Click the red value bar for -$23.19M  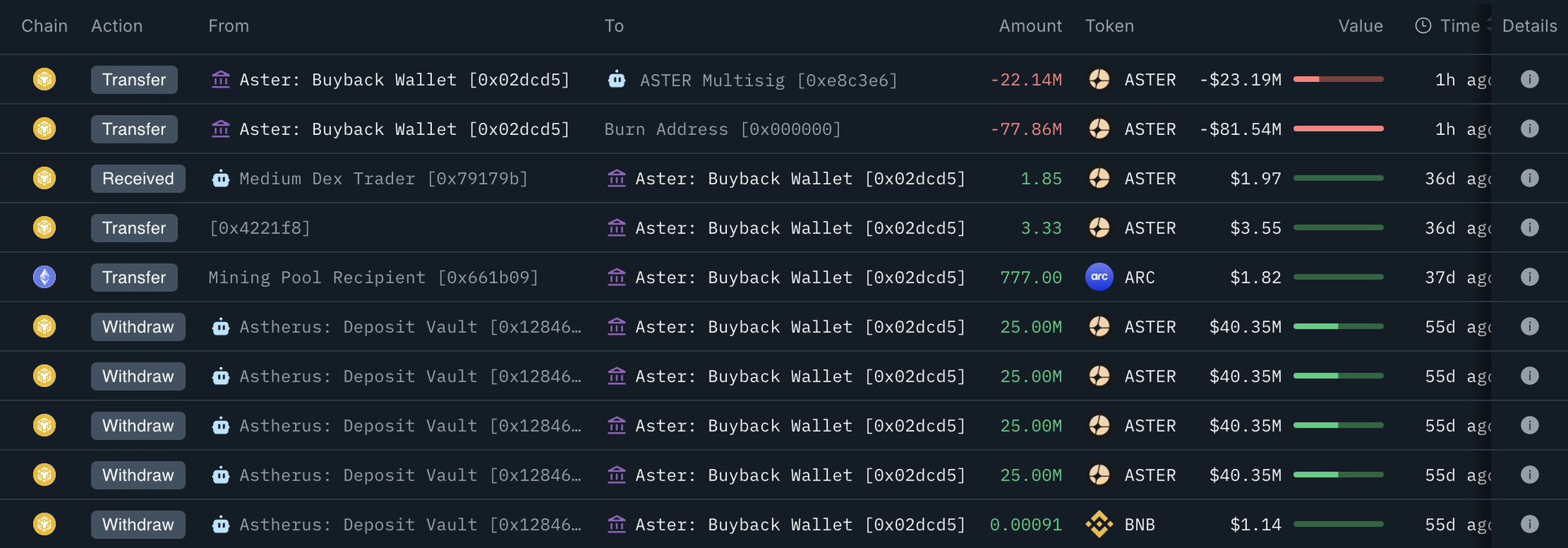(x=1337, y=79)
